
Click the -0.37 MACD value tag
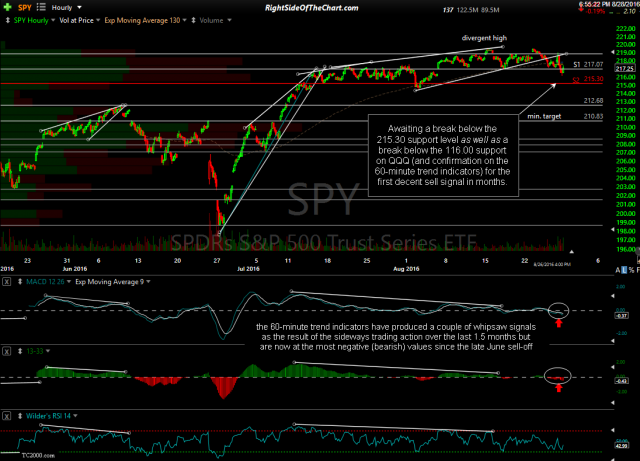click(x=622, y=316)
